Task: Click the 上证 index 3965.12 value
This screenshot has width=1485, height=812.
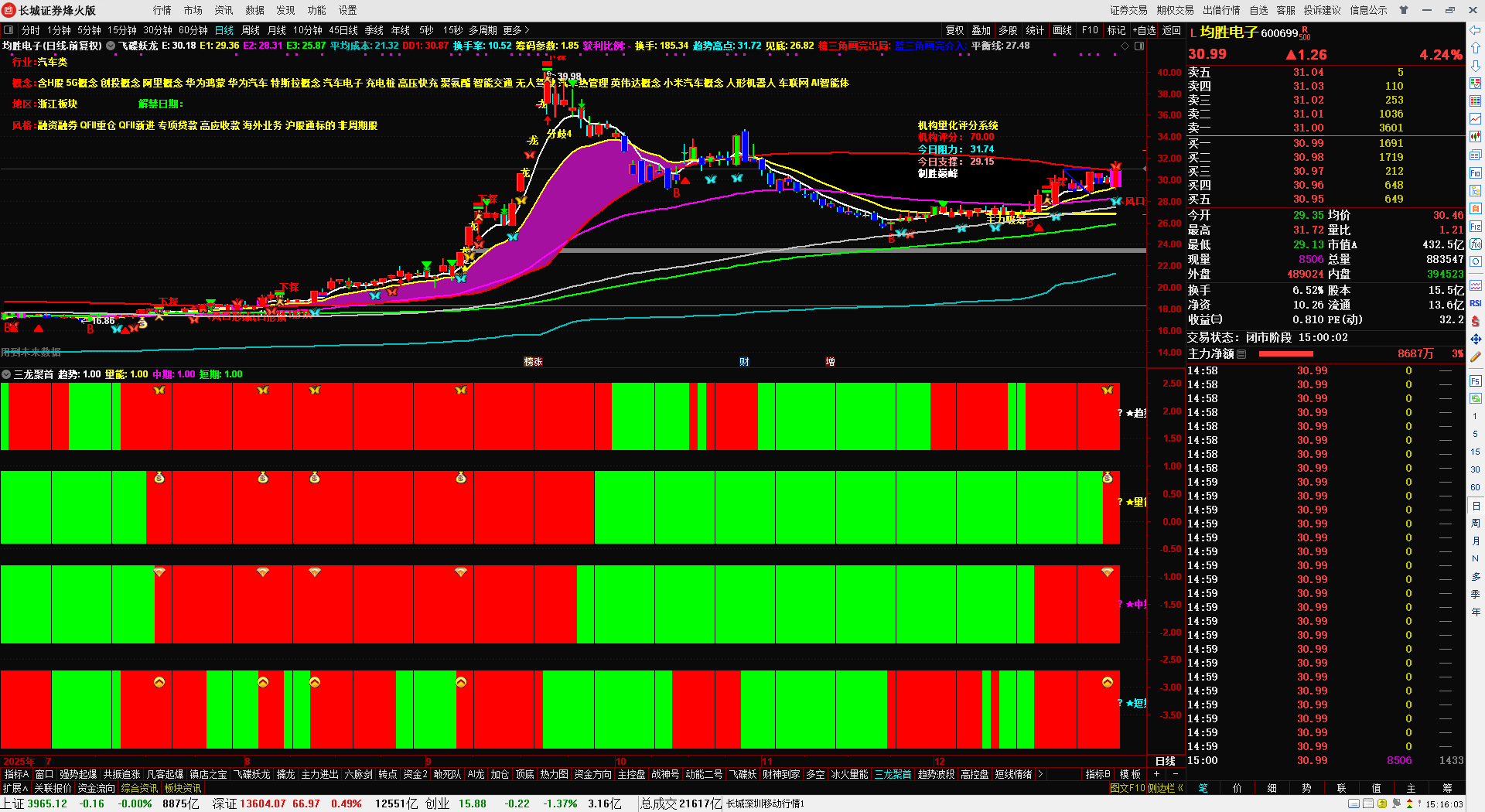Action: (47, 803)
